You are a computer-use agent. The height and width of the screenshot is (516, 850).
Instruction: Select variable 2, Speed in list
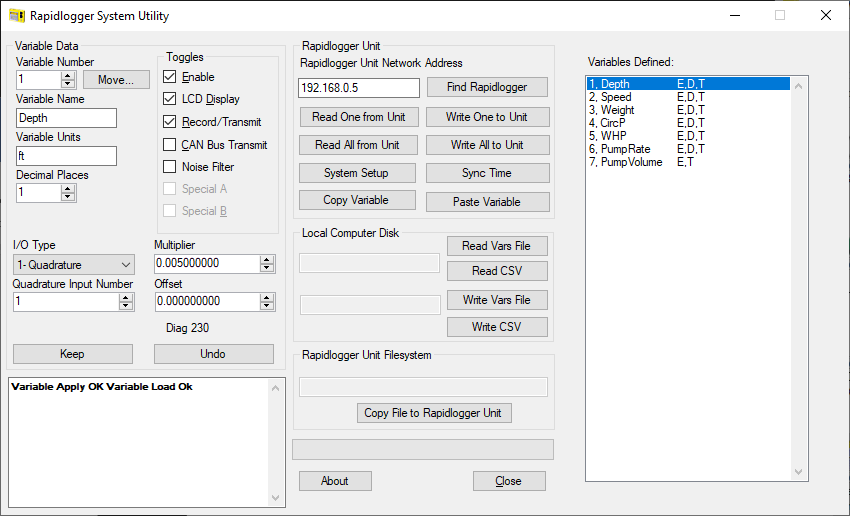[x=688, y=97]
